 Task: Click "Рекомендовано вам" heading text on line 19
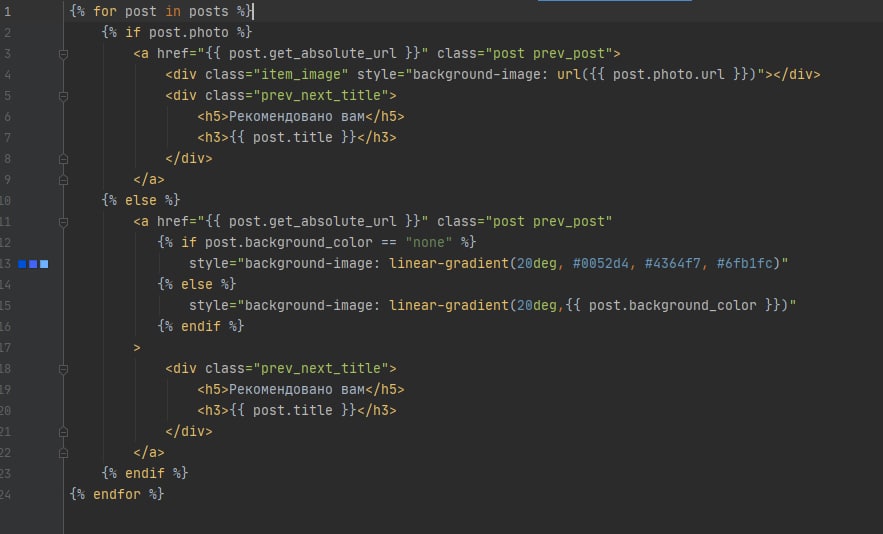pos(297,390)
